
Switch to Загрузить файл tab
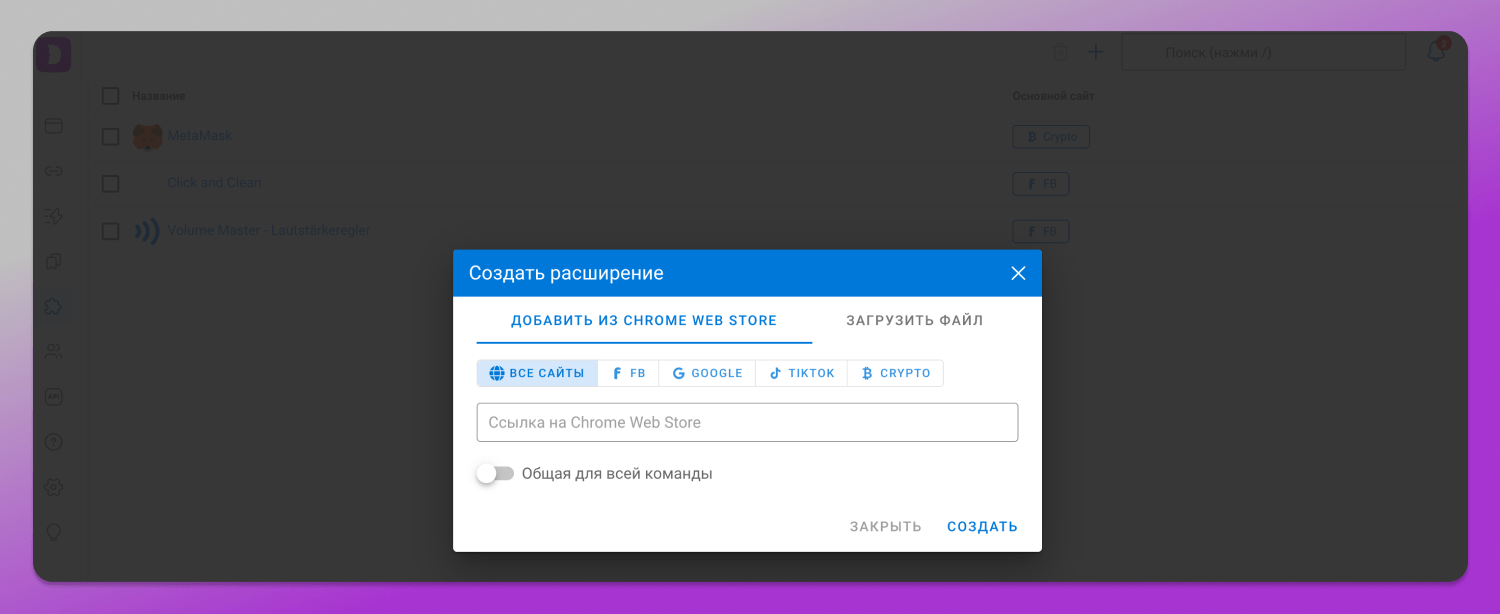coord(915,321)
